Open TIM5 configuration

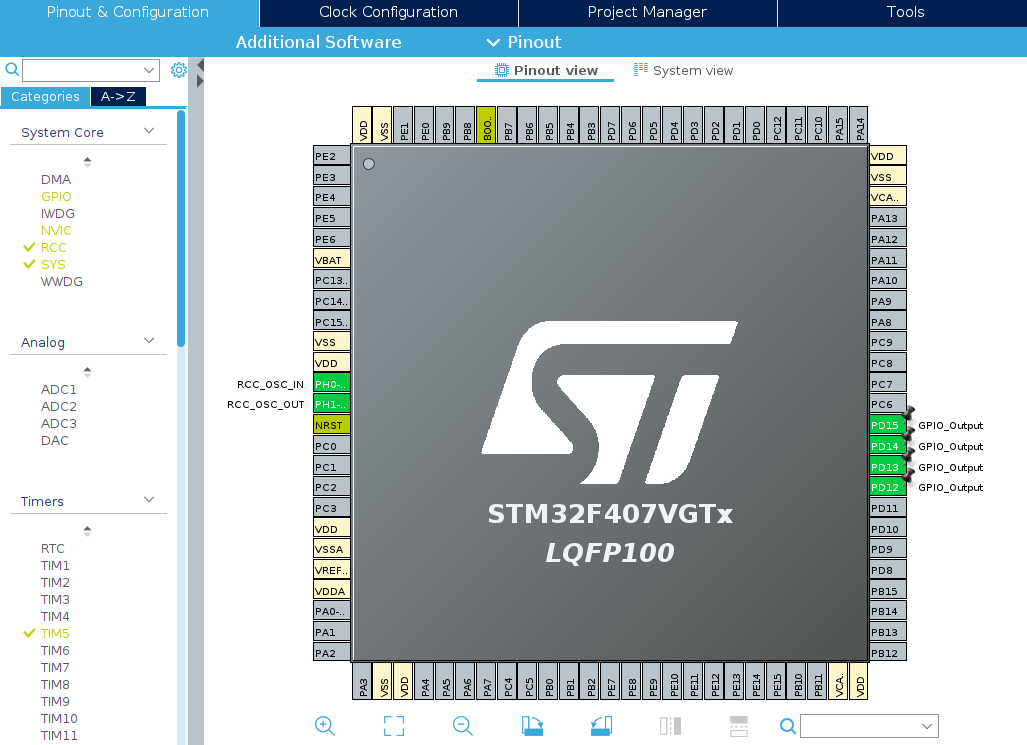click(x=55, y=634)
